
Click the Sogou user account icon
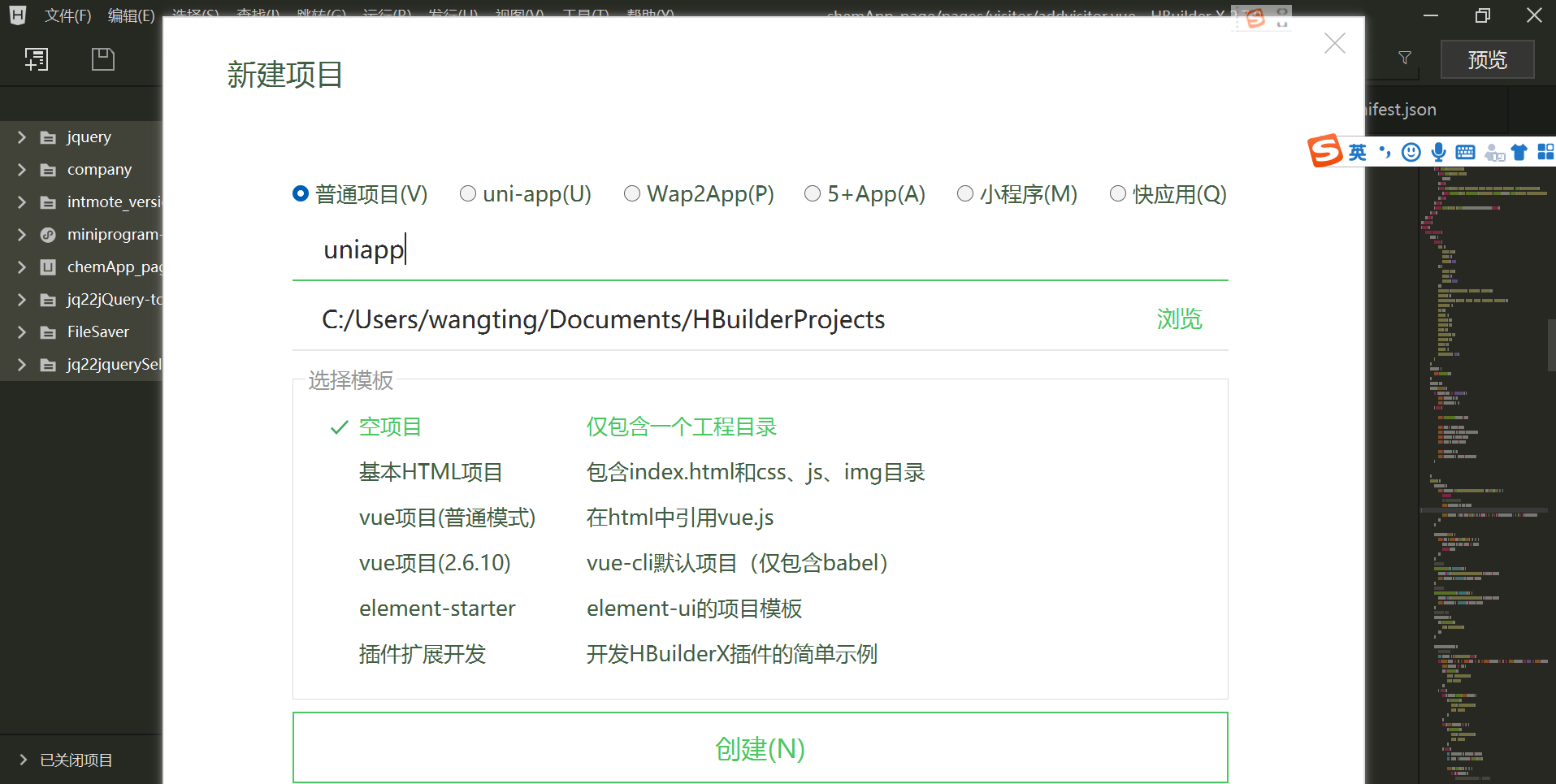pos(1494,152)
